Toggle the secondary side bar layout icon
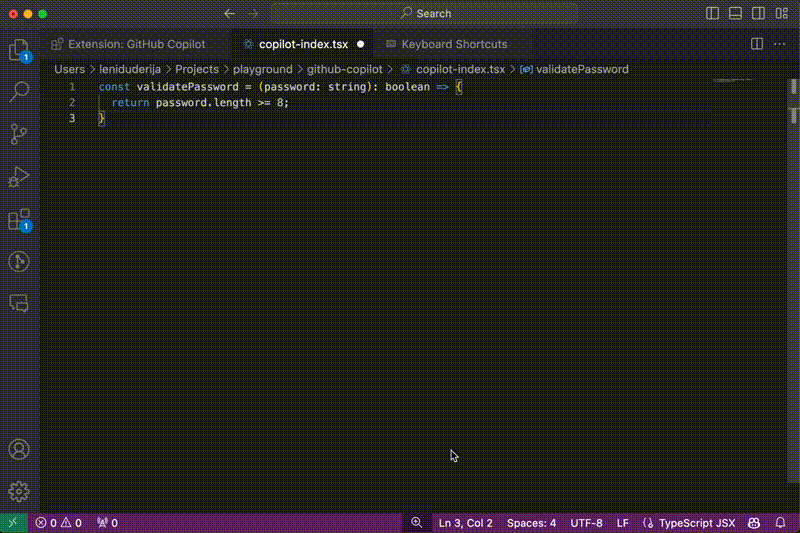This screenshot has height=533, width=800. 758,14
